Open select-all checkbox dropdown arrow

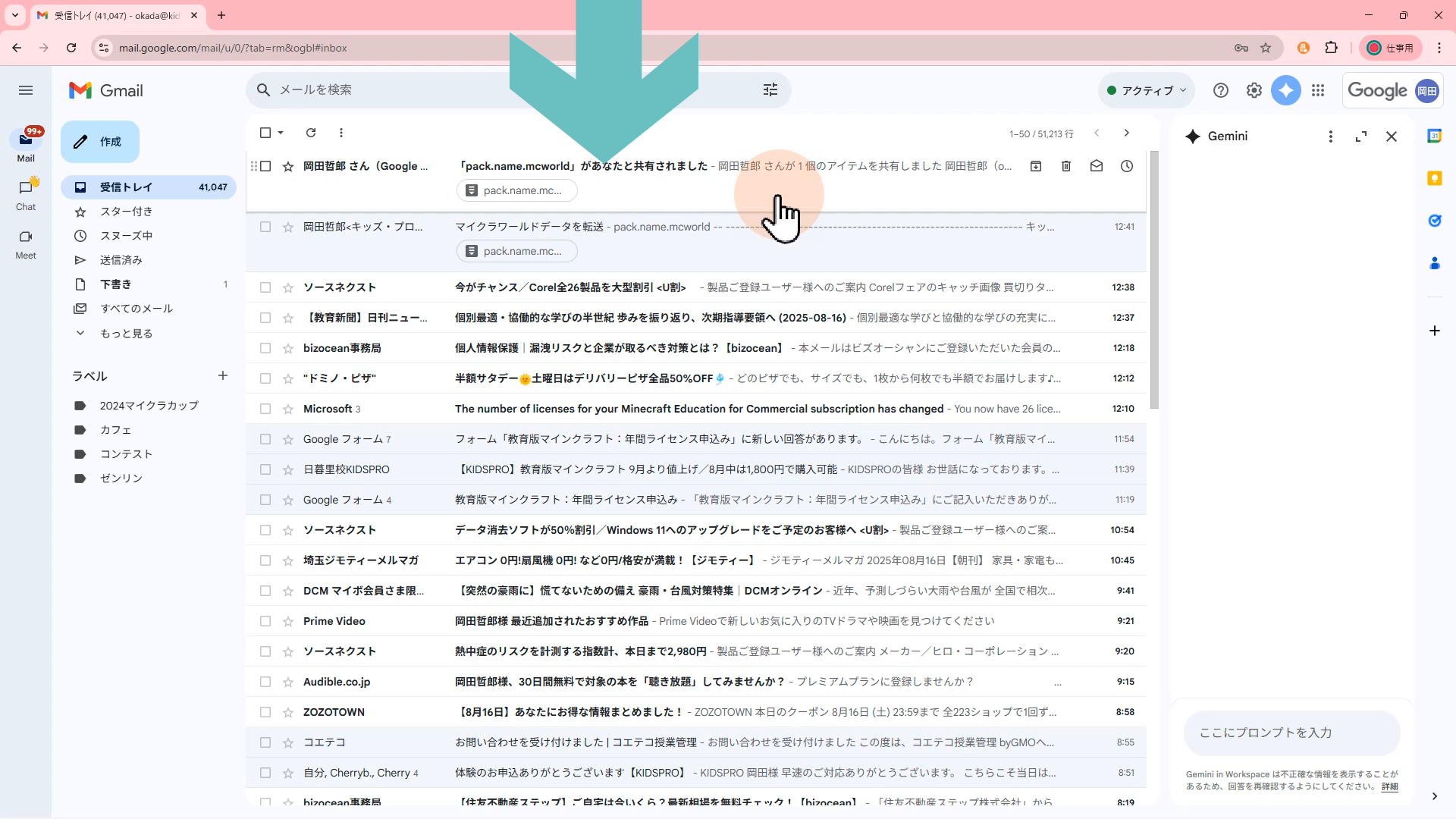[281, 133]
